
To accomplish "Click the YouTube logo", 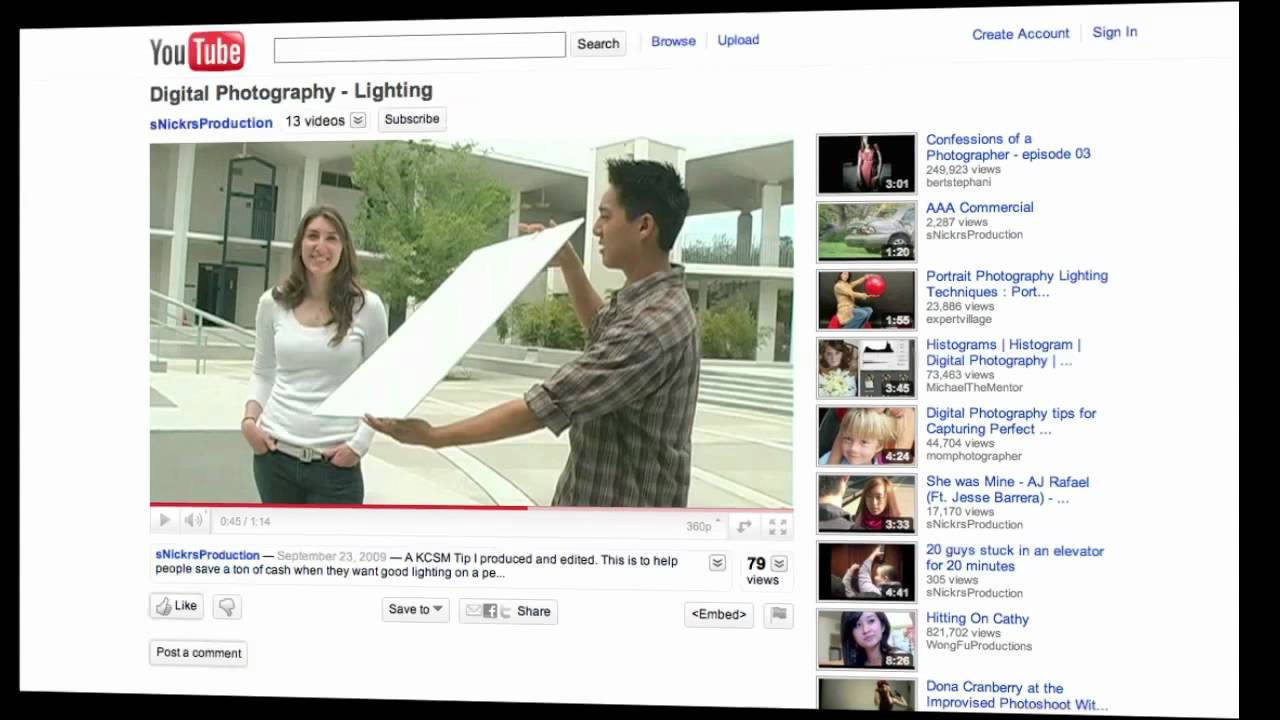I will (x=197, y=51).
